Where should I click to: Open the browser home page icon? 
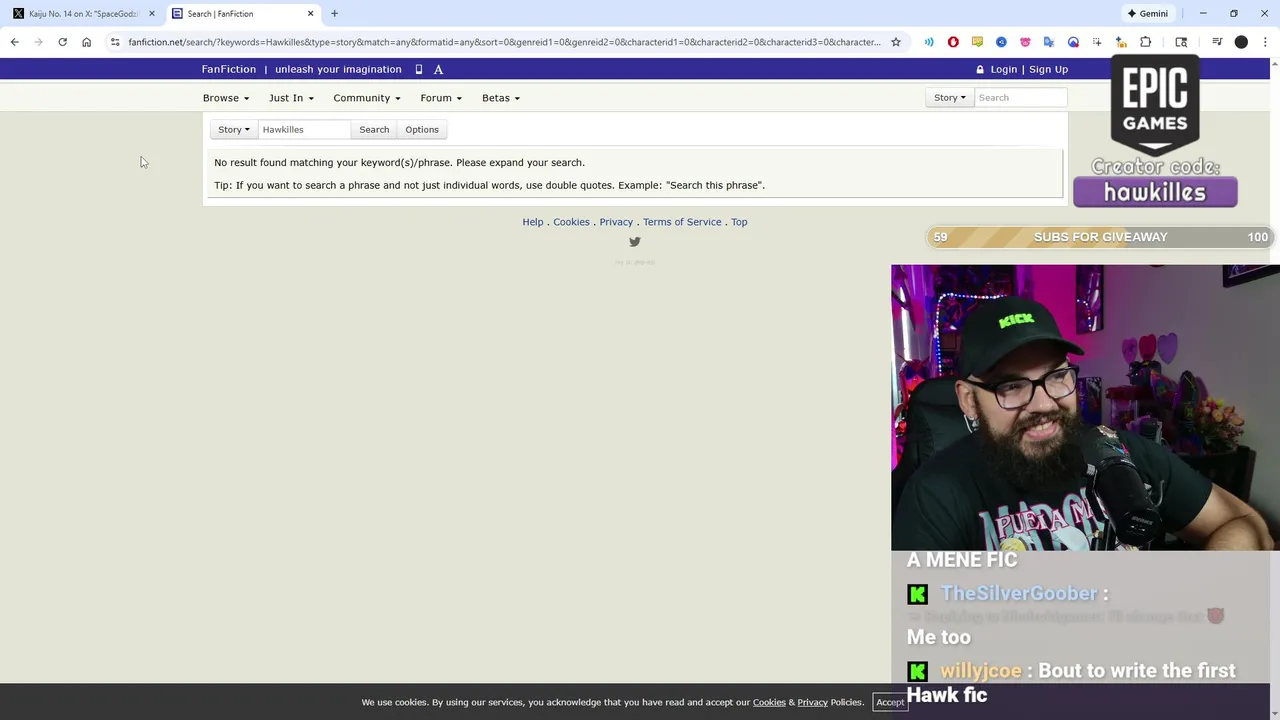pyautogui.click(x=87, y=42)
